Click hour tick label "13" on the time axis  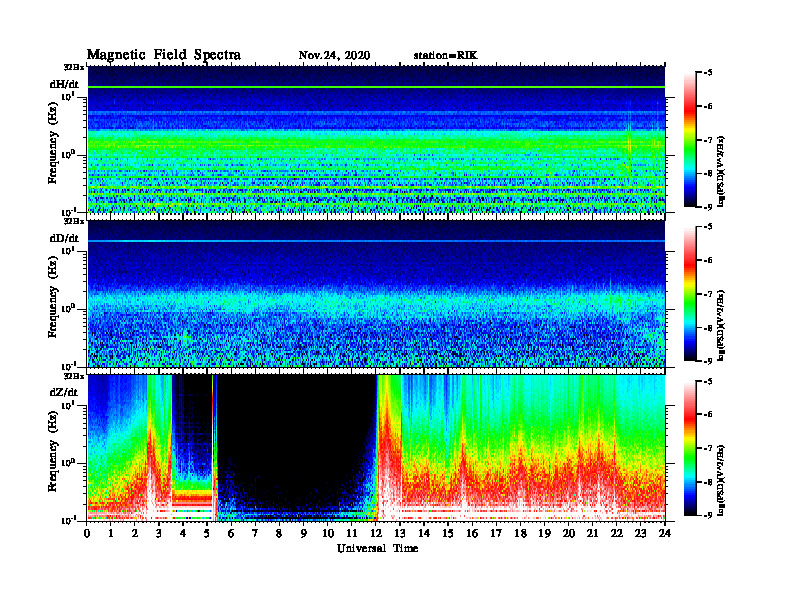click(400, 533)
